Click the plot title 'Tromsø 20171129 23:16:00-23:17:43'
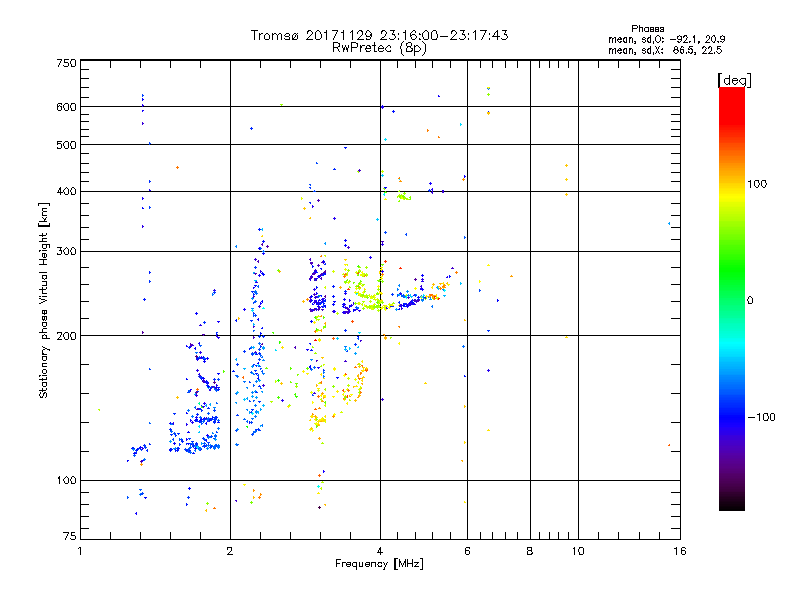Viewport: 800px width, 600px height. [379, 35]
